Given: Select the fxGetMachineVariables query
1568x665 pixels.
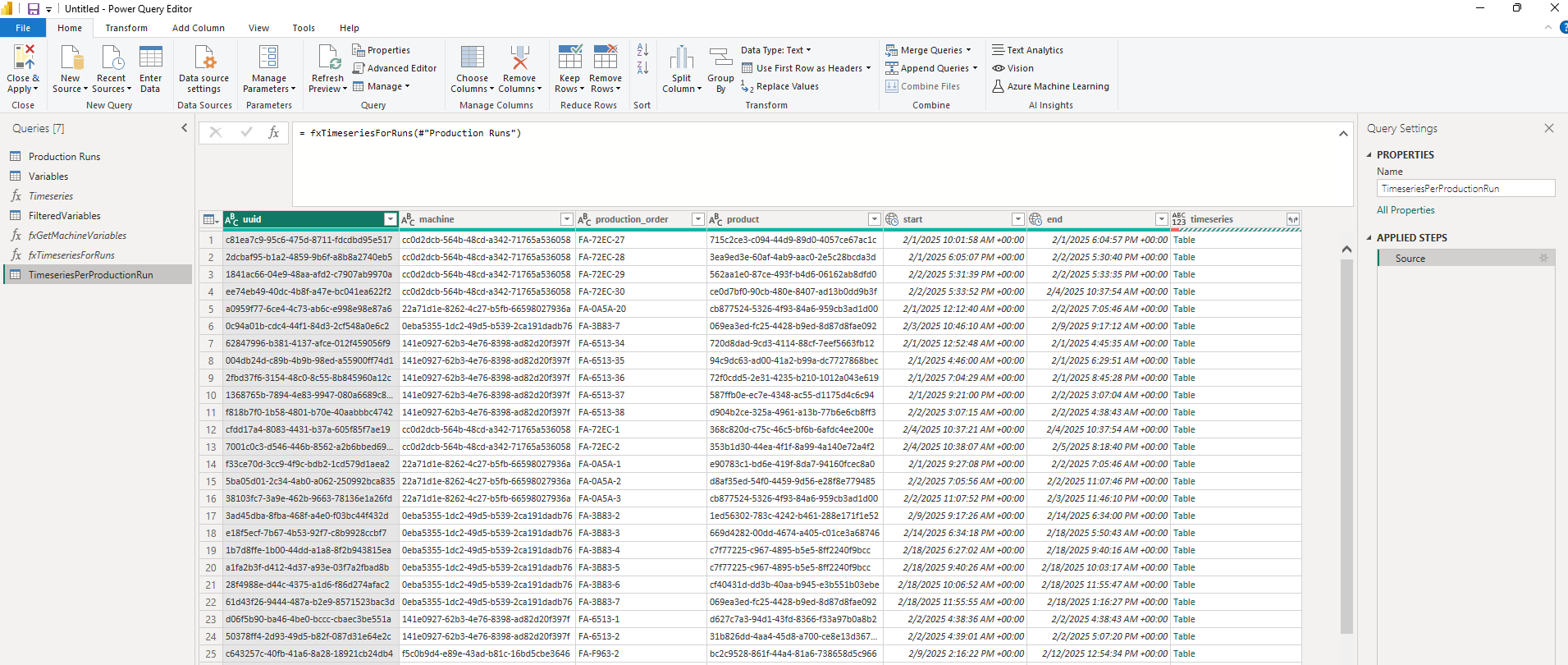Looking at the screenshot, I should point(77,236).
